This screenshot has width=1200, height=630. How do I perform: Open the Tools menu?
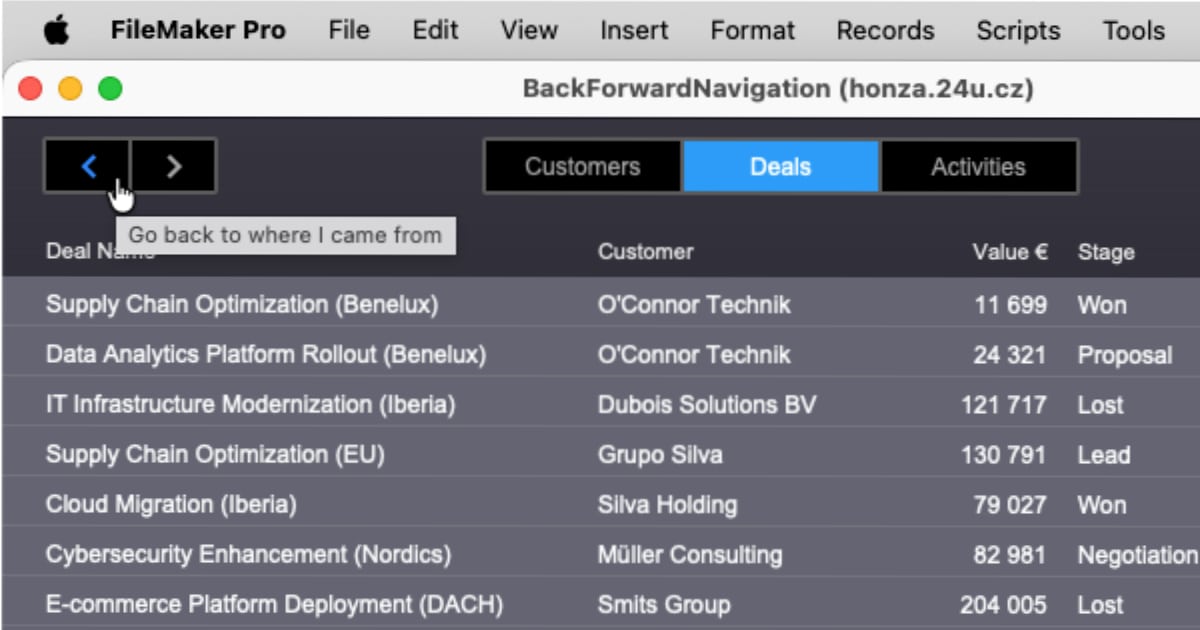pos(1134,31)
